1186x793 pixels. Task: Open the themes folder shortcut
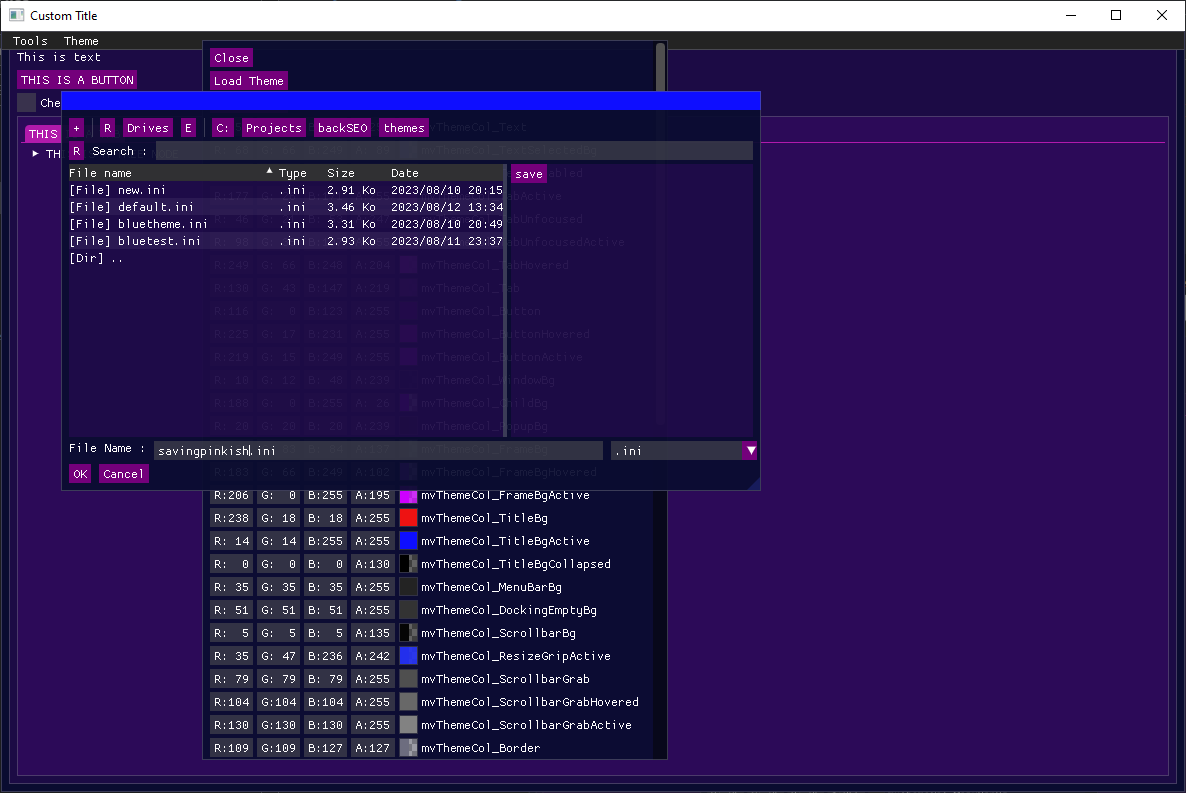point(403,127)
